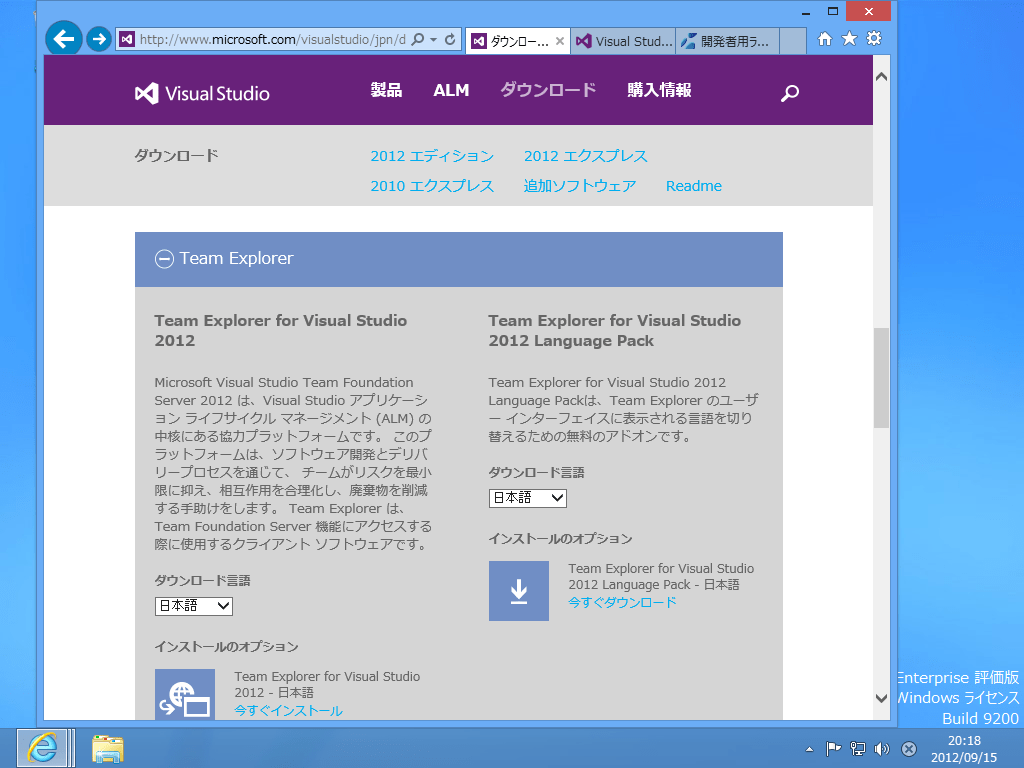The width and height of the screenshot is (1024, 768).
Task: Click the circled X tray icon
Action: 908,749
